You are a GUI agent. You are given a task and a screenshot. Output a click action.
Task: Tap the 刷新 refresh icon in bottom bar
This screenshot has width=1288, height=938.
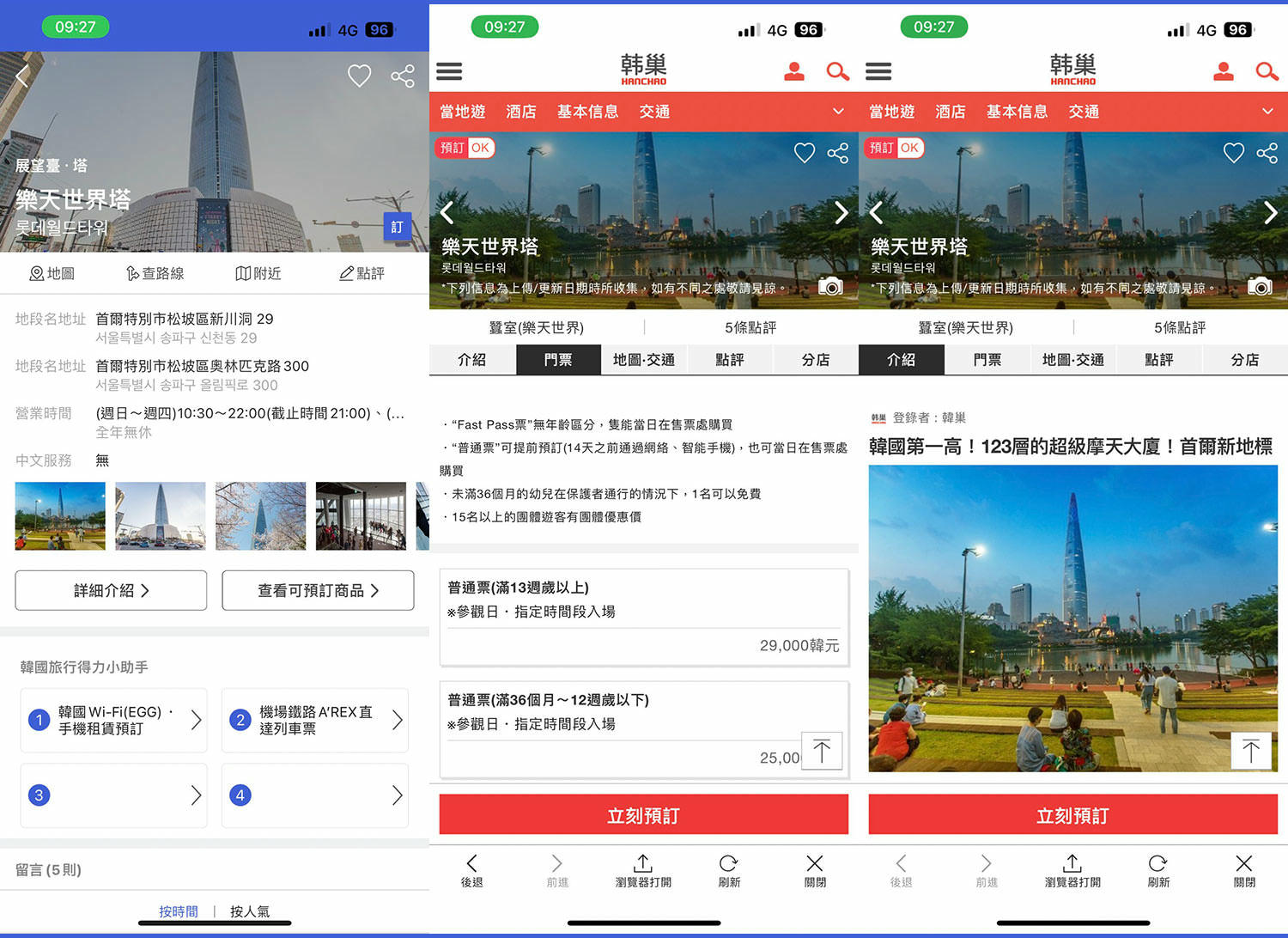pos(728,870)
